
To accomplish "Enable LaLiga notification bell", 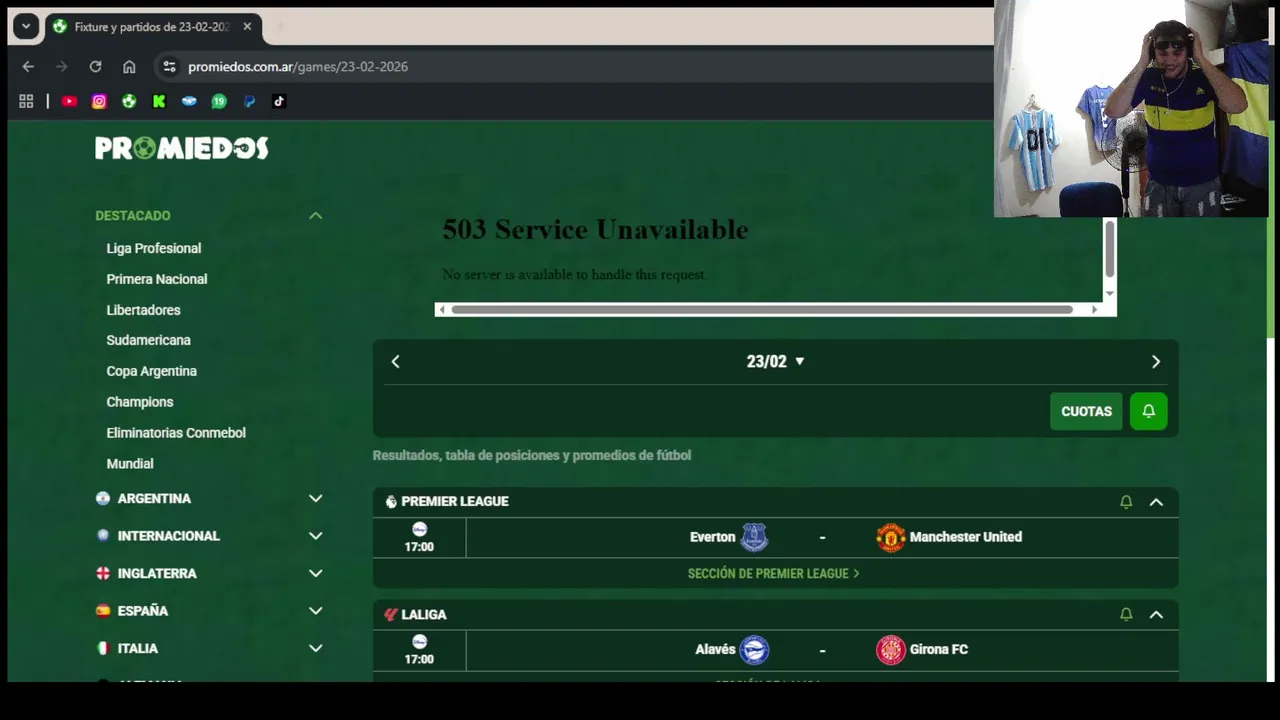I will (x=1126, y=614).
